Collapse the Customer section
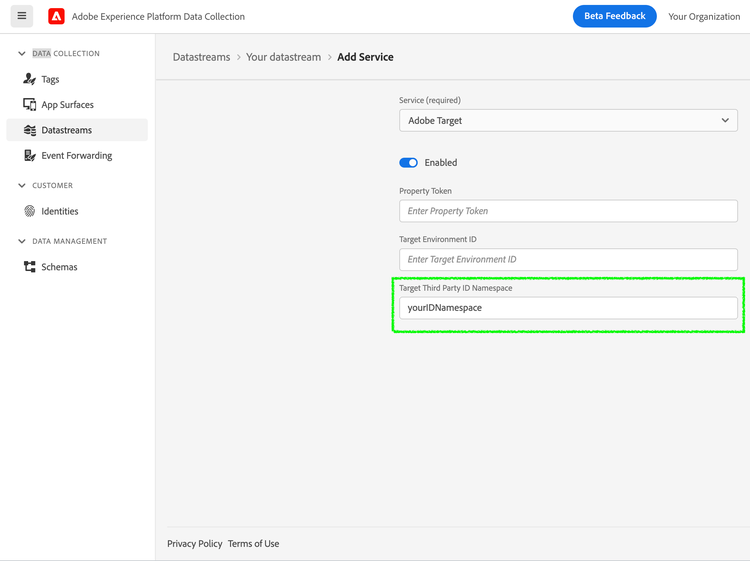This screenshot has height=561, width=750. coord(22,186)
